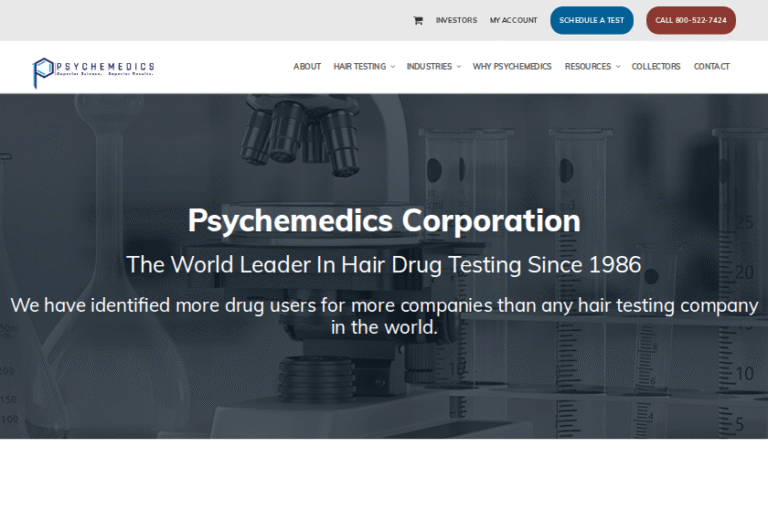Click the Call 800-522-7424 button

pos(690,20)
